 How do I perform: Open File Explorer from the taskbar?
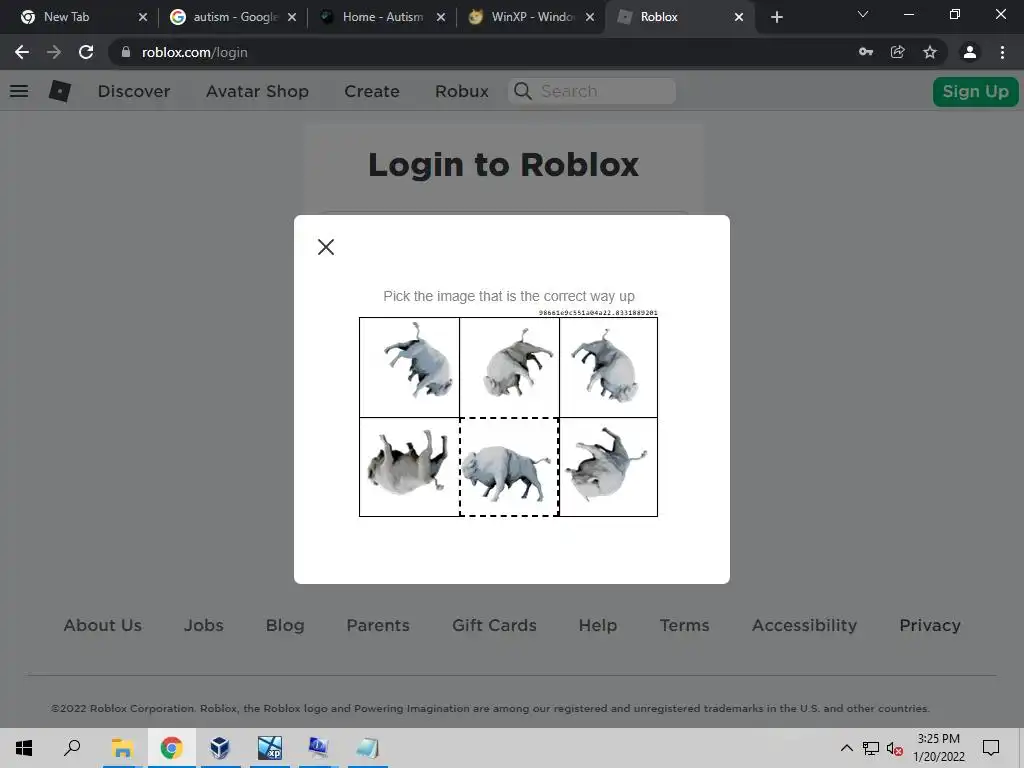[122, 748]
